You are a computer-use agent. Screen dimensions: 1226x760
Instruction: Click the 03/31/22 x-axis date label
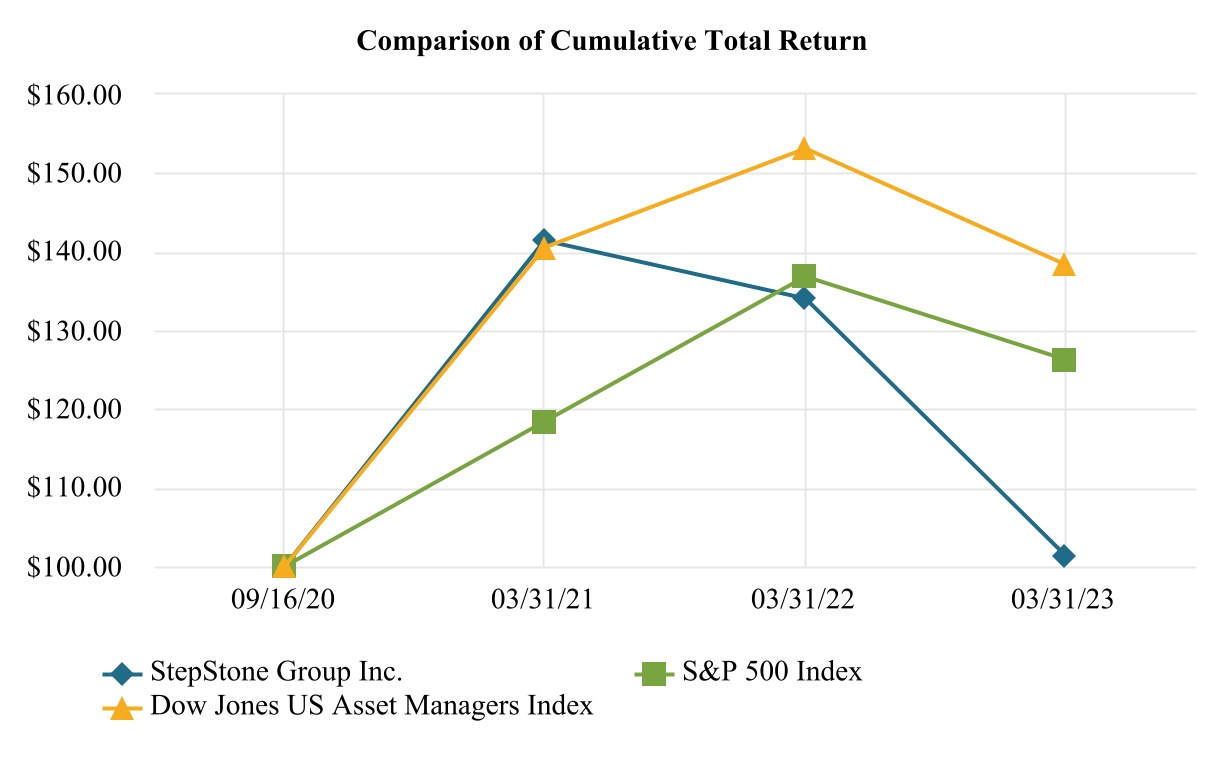coord(804,600)
